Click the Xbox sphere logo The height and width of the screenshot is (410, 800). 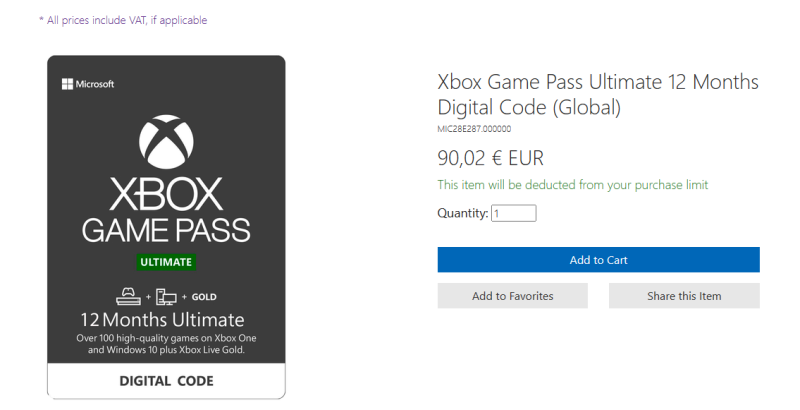coord(166,143)
